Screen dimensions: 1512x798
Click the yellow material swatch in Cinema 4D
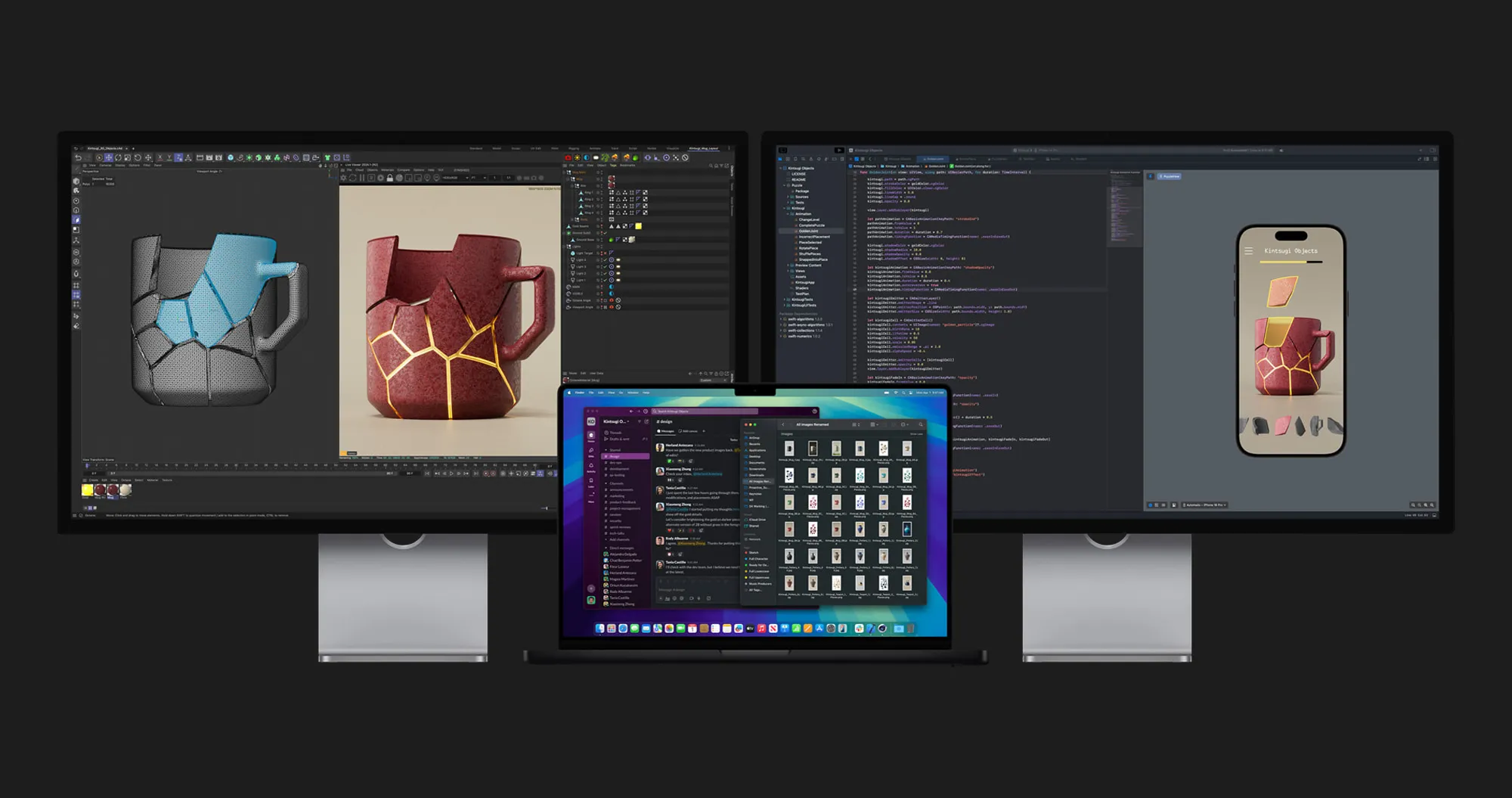click(88, 490)
